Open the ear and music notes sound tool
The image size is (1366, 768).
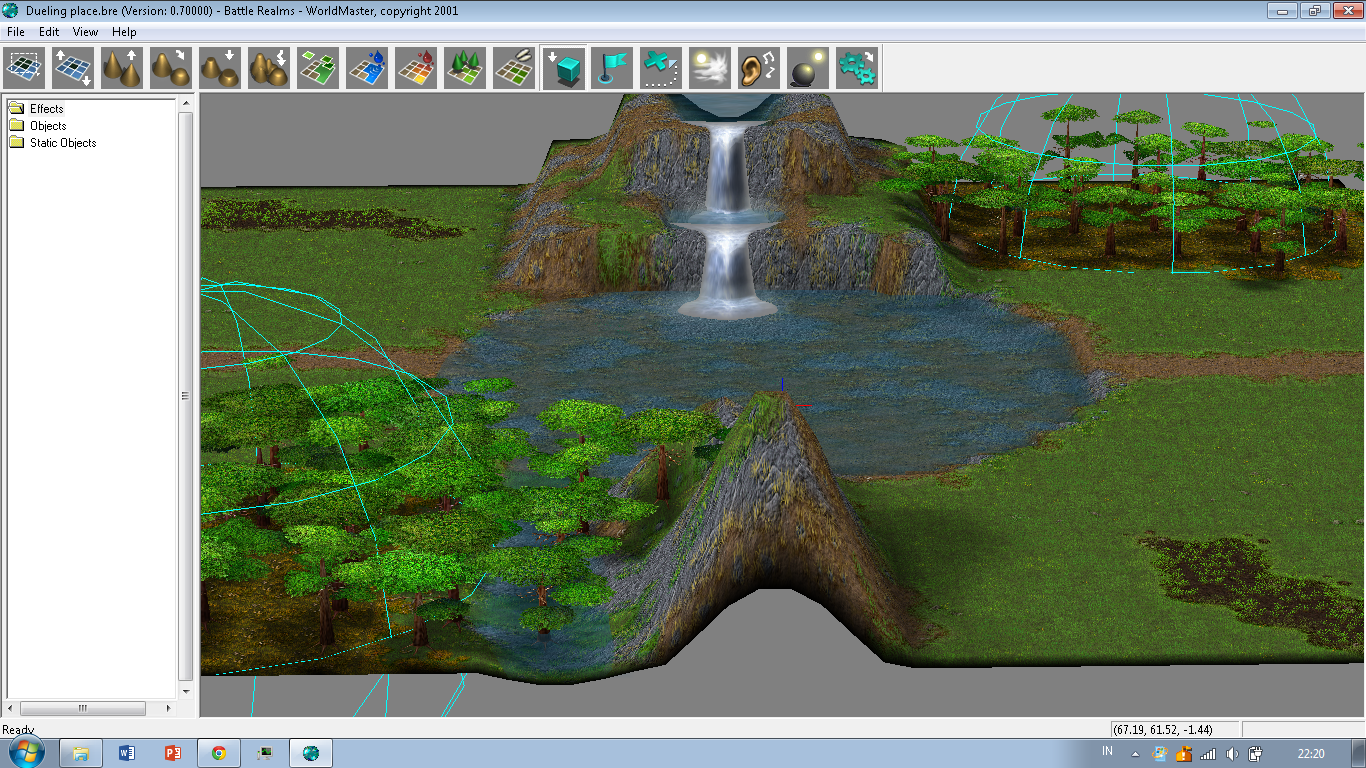[759, 68]
